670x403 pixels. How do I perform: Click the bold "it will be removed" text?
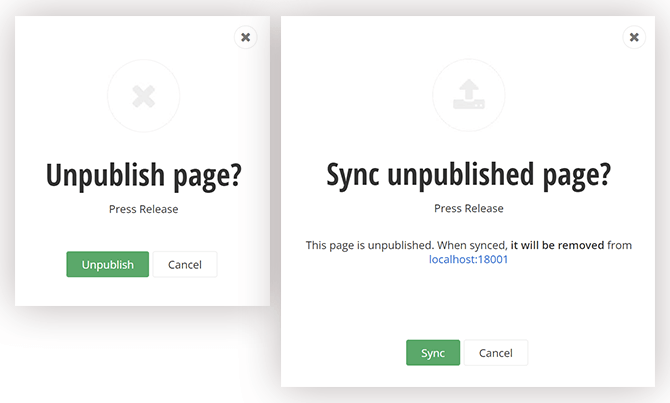point(557,245)
